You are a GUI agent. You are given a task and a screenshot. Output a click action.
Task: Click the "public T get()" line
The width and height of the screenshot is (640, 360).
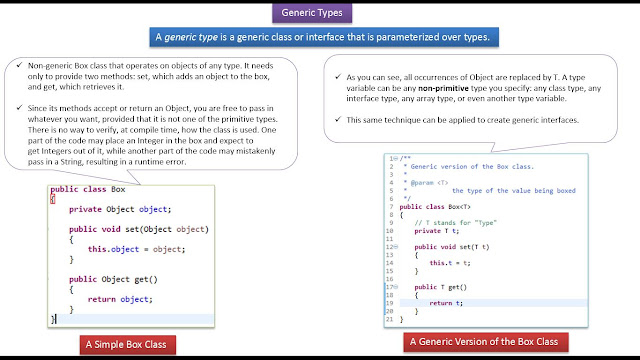(x=440, y=287)
